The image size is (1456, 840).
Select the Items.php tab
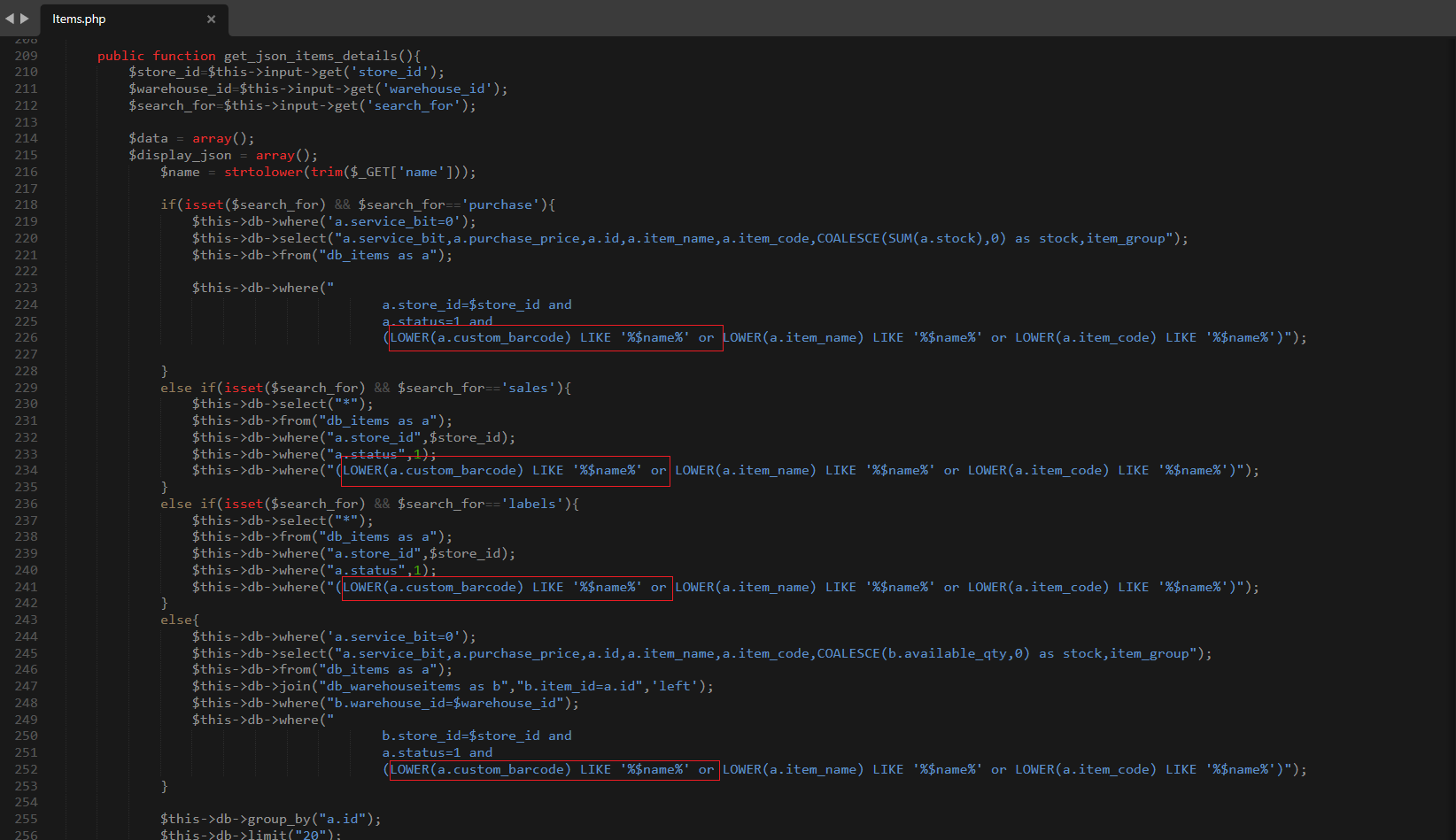134,19
